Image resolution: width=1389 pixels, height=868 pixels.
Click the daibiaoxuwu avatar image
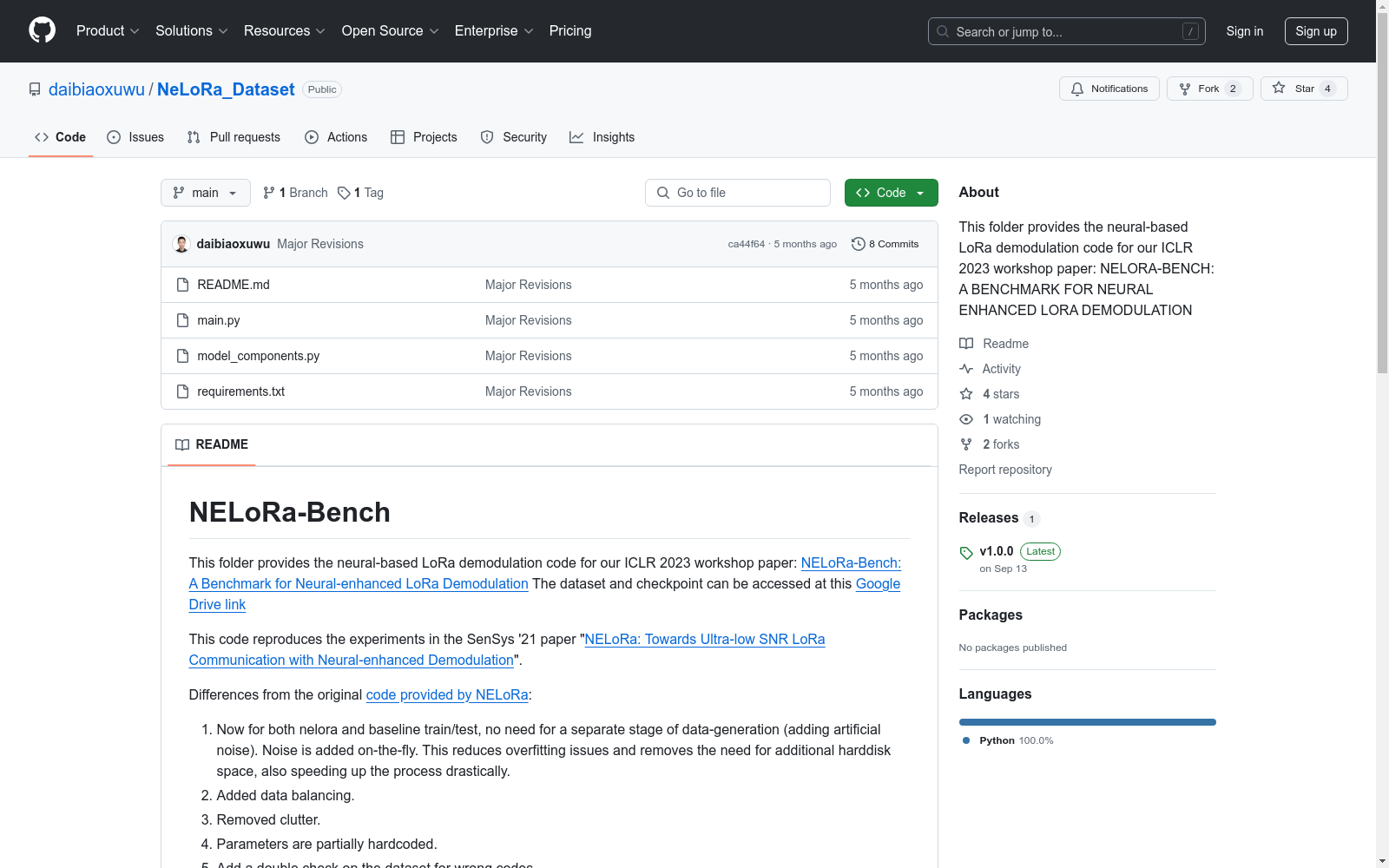coord(181,244)
